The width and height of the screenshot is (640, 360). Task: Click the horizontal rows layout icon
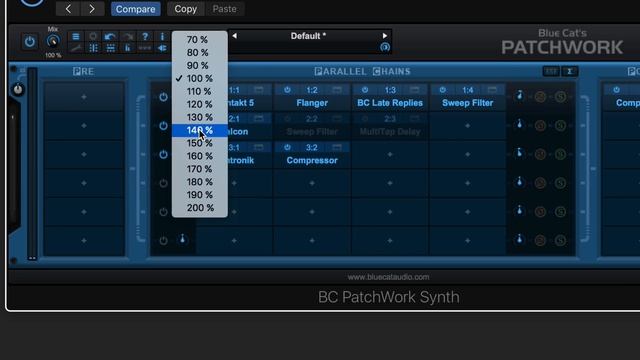coord(110,48)
